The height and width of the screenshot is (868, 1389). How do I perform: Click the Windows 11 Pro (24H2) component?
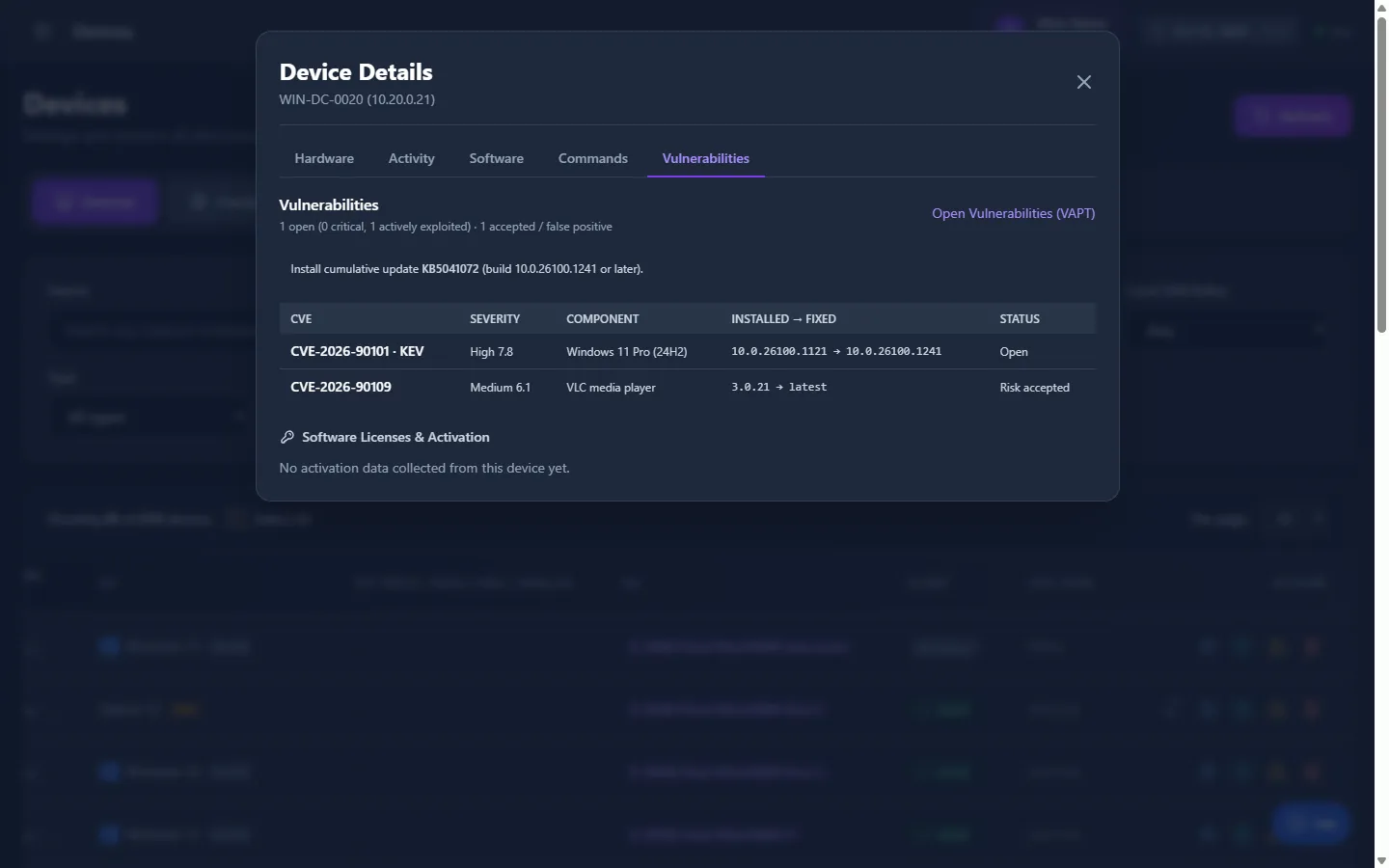point(627,352)
